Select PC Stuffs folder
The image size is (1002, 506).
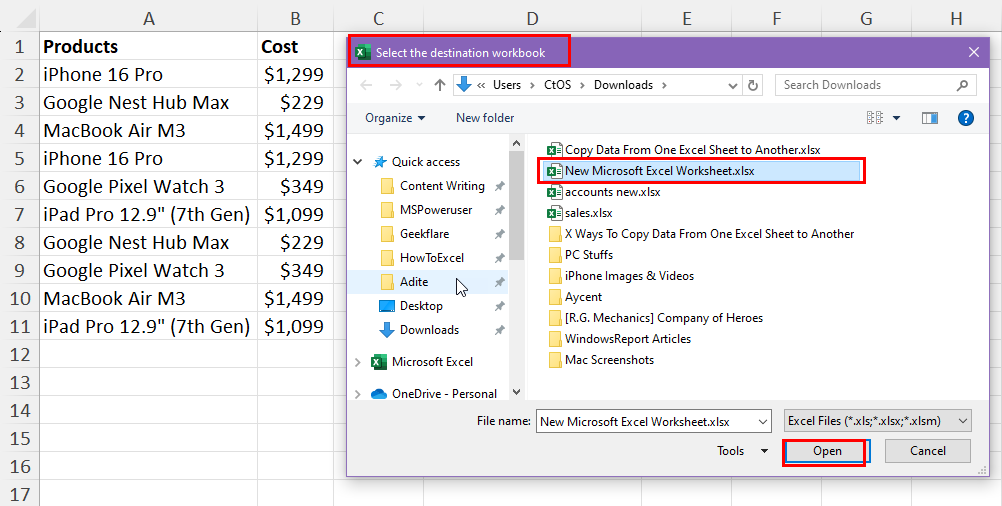[581, 255]
